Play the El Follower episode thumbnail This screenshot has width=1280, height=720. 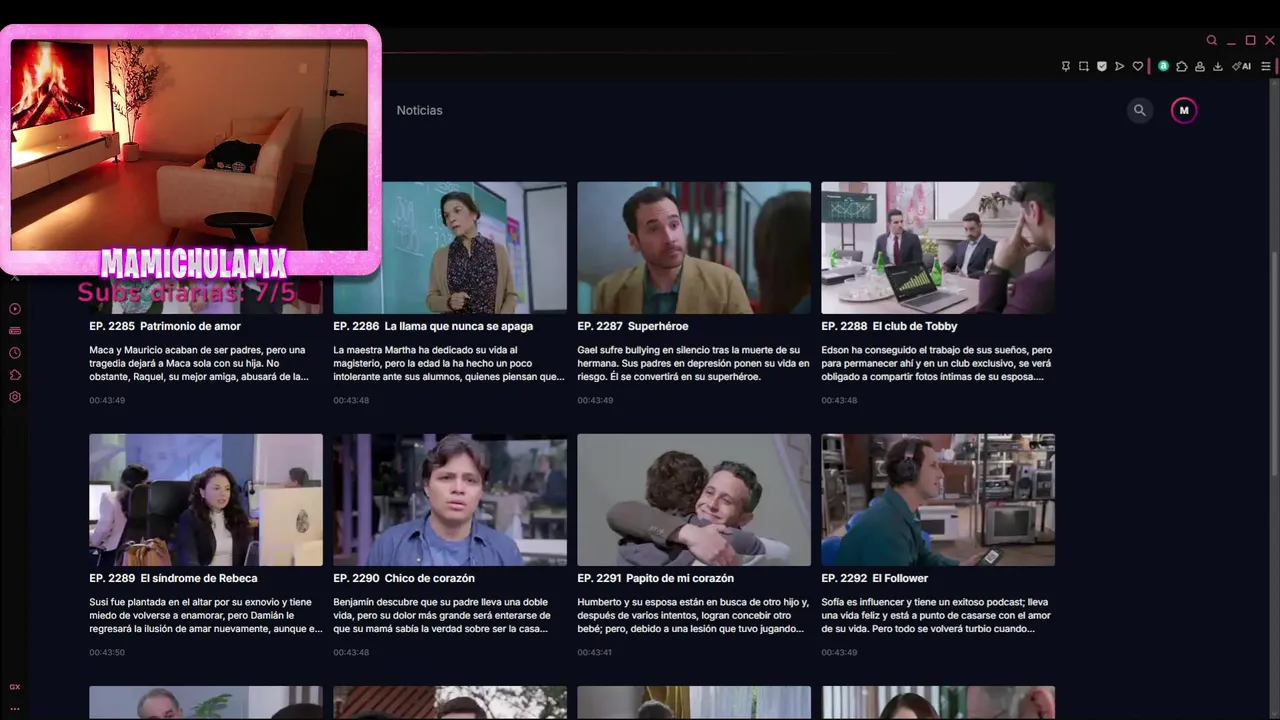pos(938,499)
